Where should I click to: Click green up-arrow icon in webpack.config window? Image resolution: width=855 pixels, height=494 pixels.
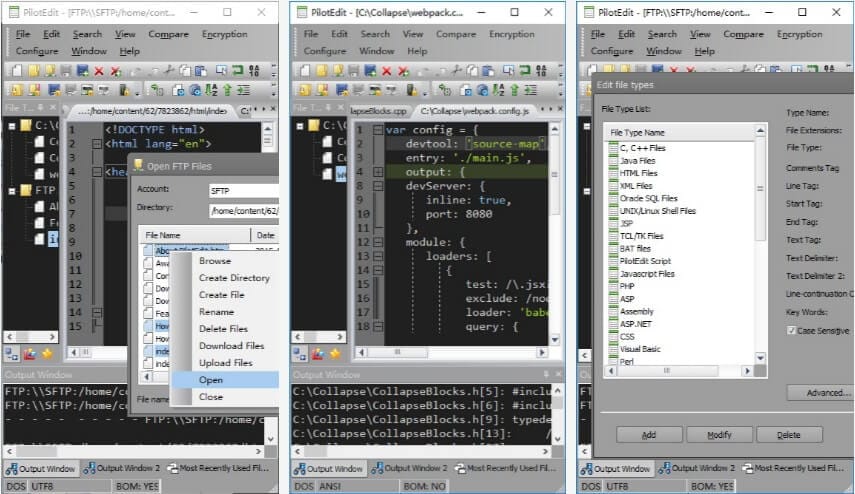514,89
